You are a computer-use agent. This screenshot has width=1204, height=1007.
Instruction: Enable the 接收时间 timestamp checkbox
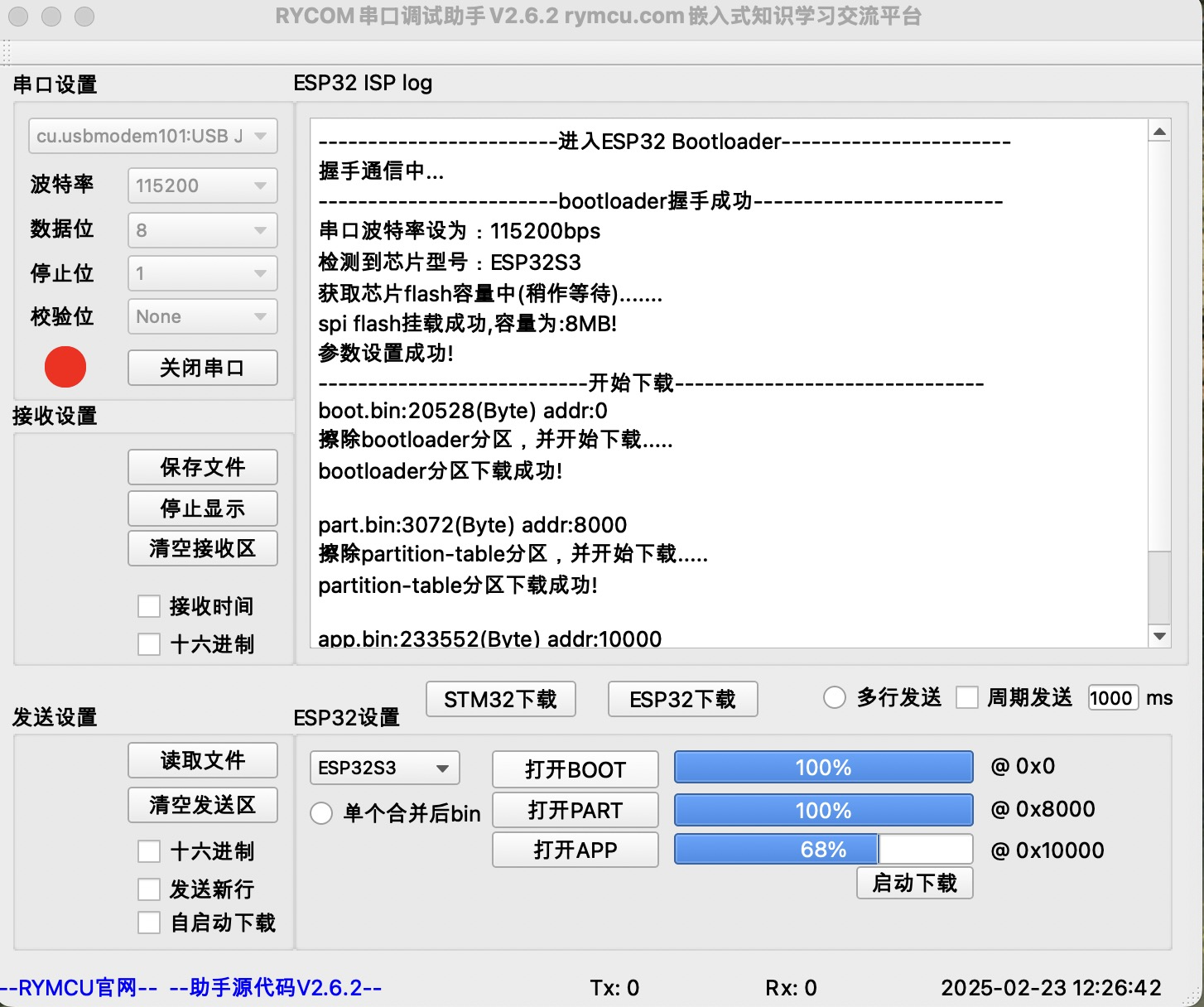tap(149, 606)
